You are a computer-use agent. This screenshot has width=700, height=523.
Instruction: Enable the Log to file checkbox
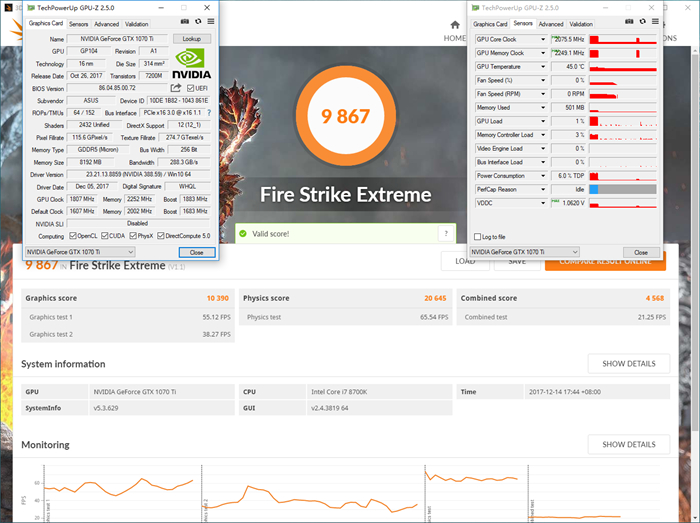476,237
